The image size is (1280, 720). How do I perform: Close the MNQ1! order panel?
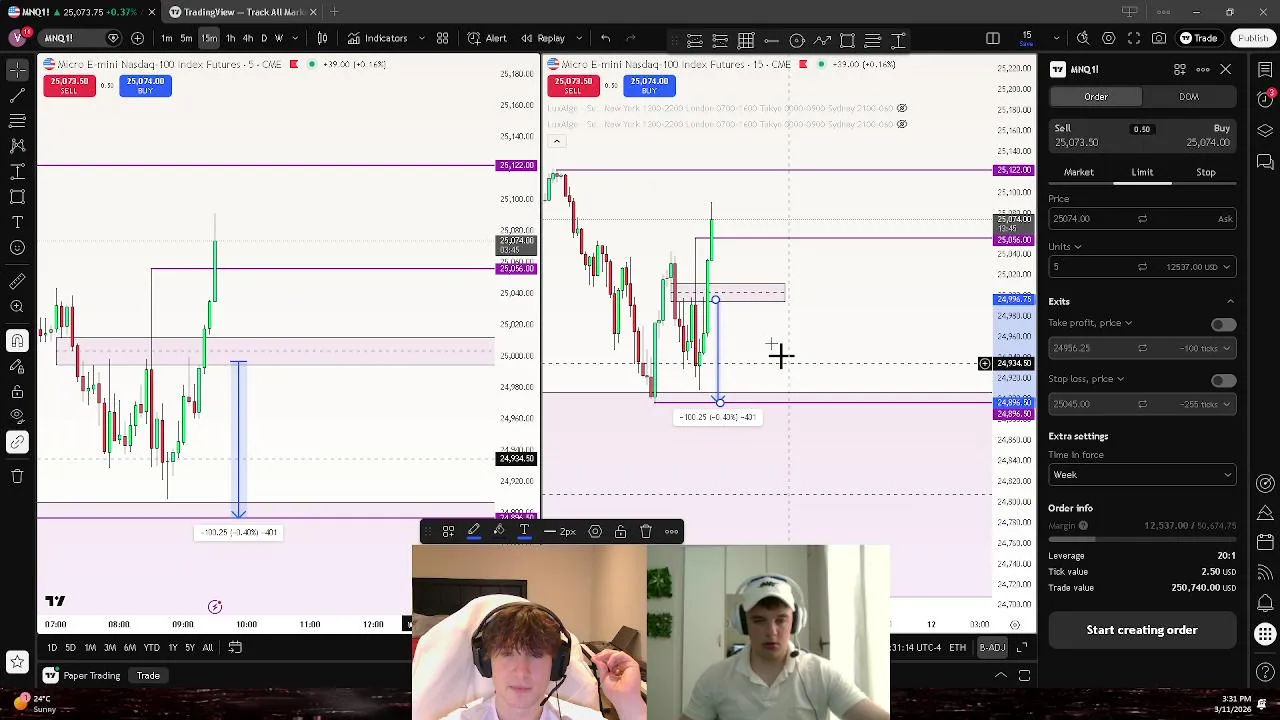(1225, 69)
